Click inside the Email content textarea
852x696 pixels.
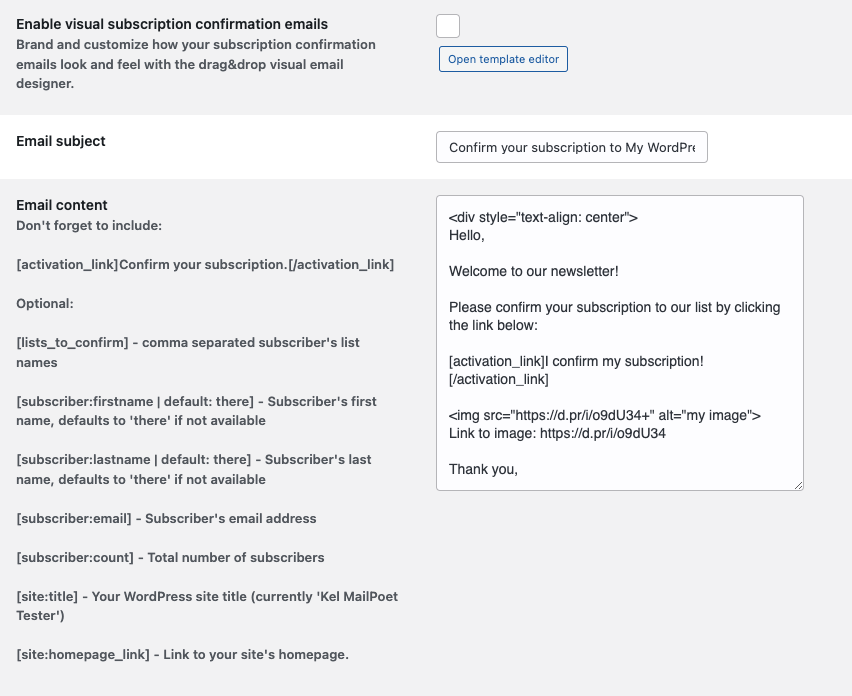point(619,343)
